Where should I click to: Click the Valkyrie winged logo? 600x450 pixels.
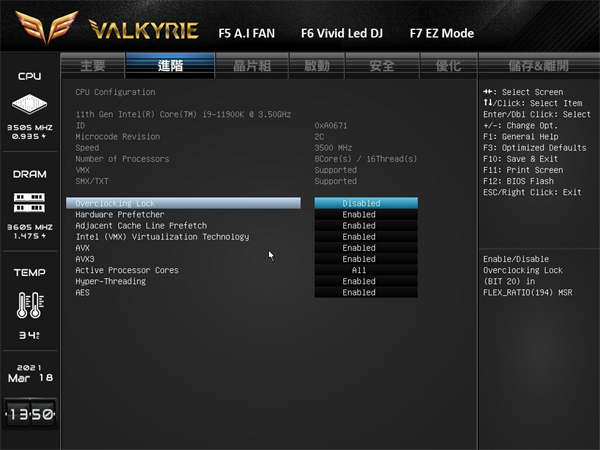[x=47, y=27]
